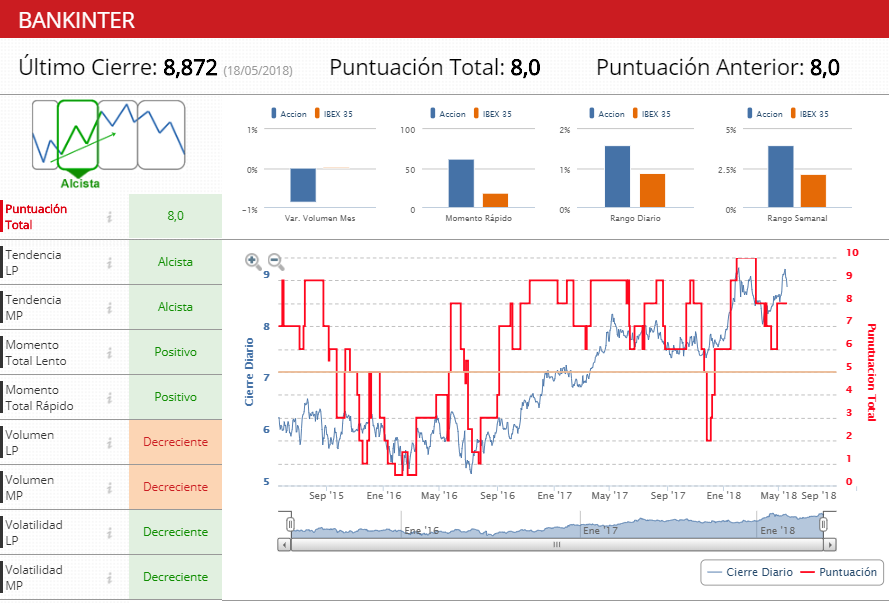Click the orange IBEX 35 bar in Momento Rápido
Screen dimensions: 889x603
[496, 201]
